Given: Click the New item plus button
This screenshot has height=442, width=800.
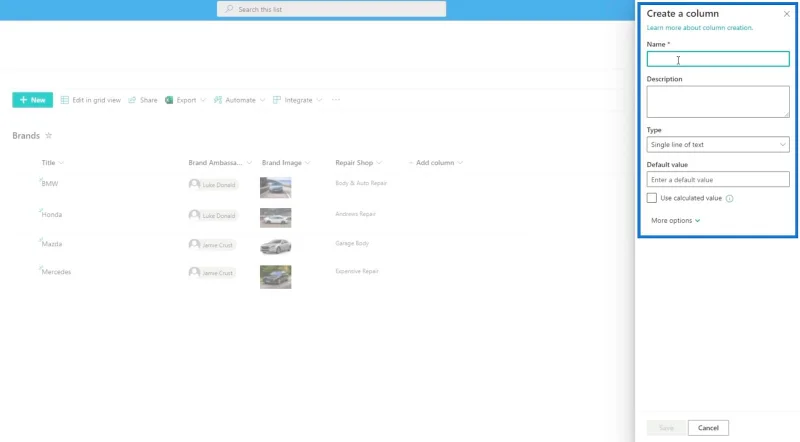Looking at the screenshot, I should 32,100.
